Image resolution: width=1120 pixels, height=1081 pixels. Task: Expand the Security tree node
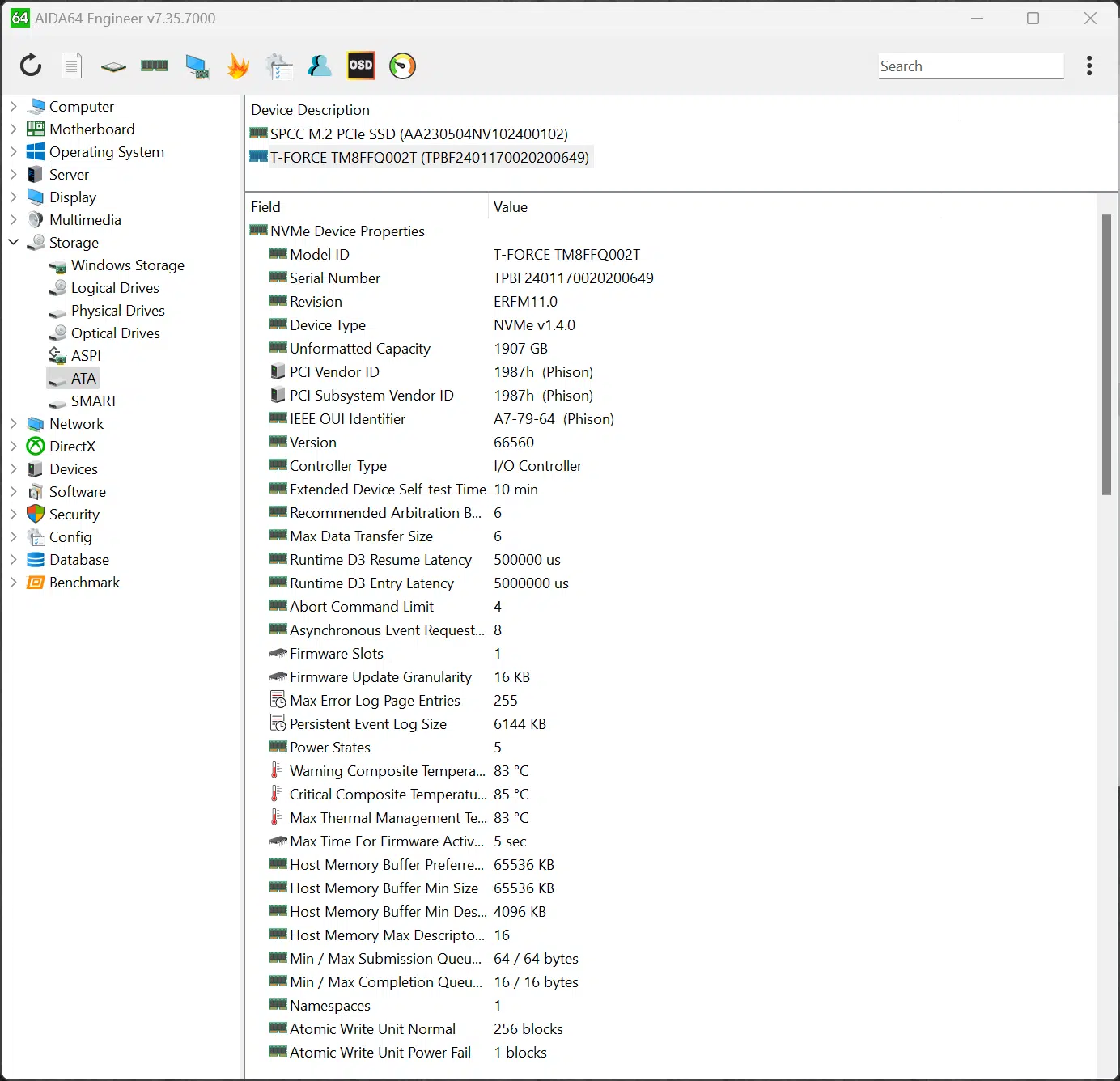coord(13,514)
